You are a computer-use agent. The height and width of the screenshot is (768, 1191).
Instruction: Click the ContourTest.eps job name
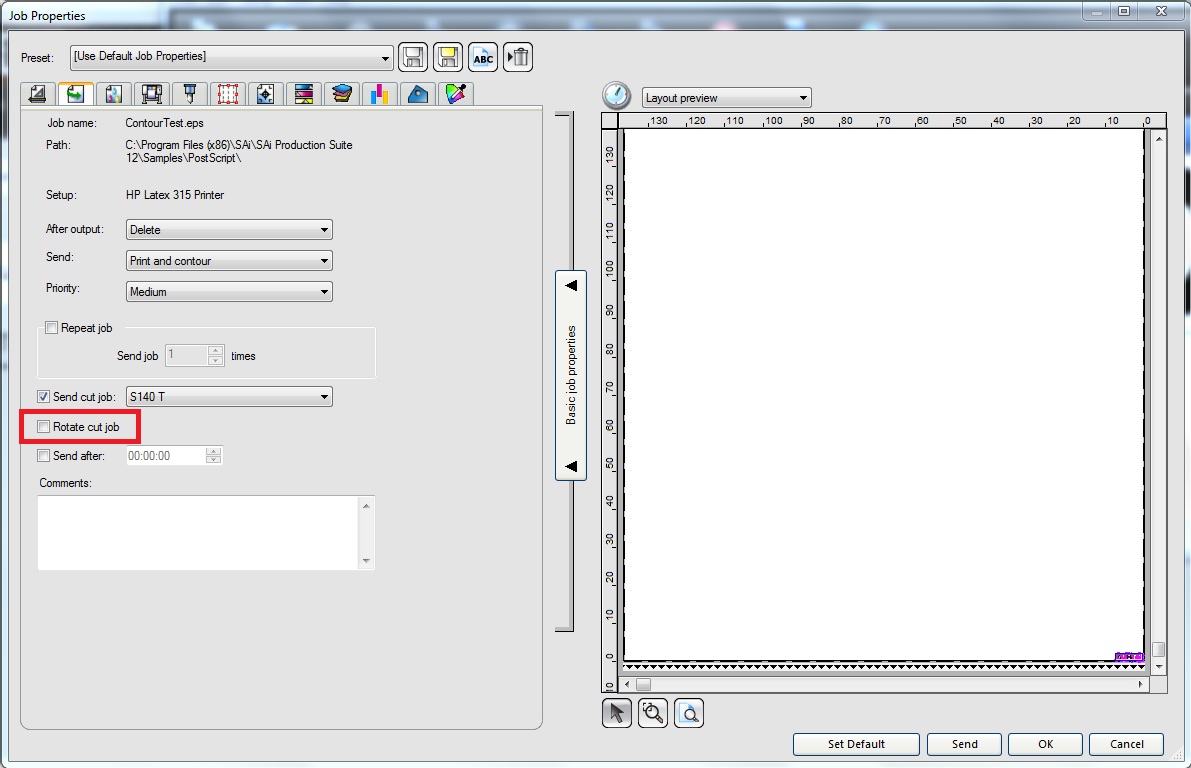[x=164, y=123]
